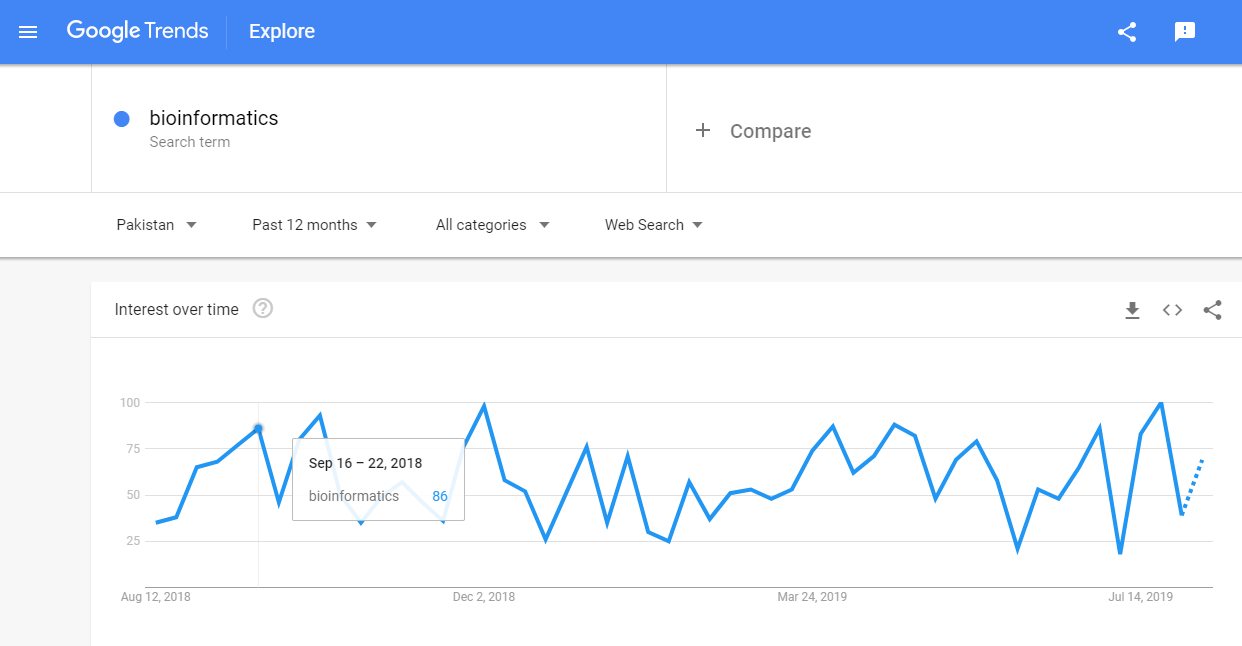Click the Google Trends logo
The image size is (1242, 646).
137,31
